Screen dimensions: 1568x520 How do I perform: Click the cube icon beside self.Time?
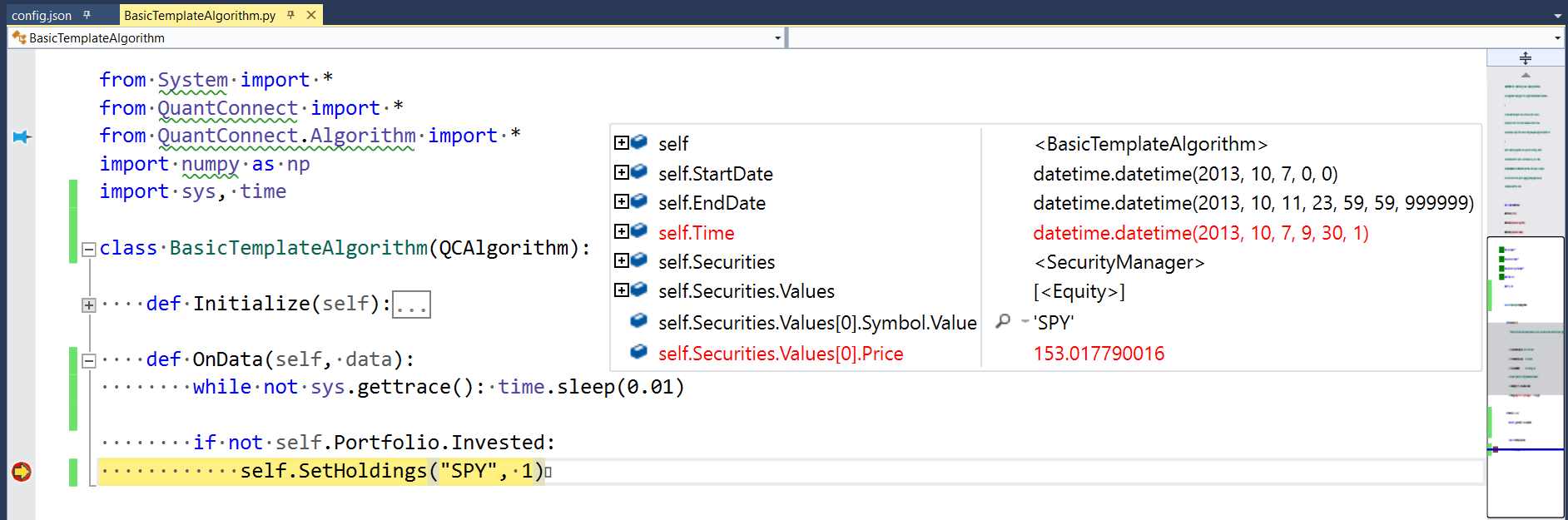click(639, 231)
